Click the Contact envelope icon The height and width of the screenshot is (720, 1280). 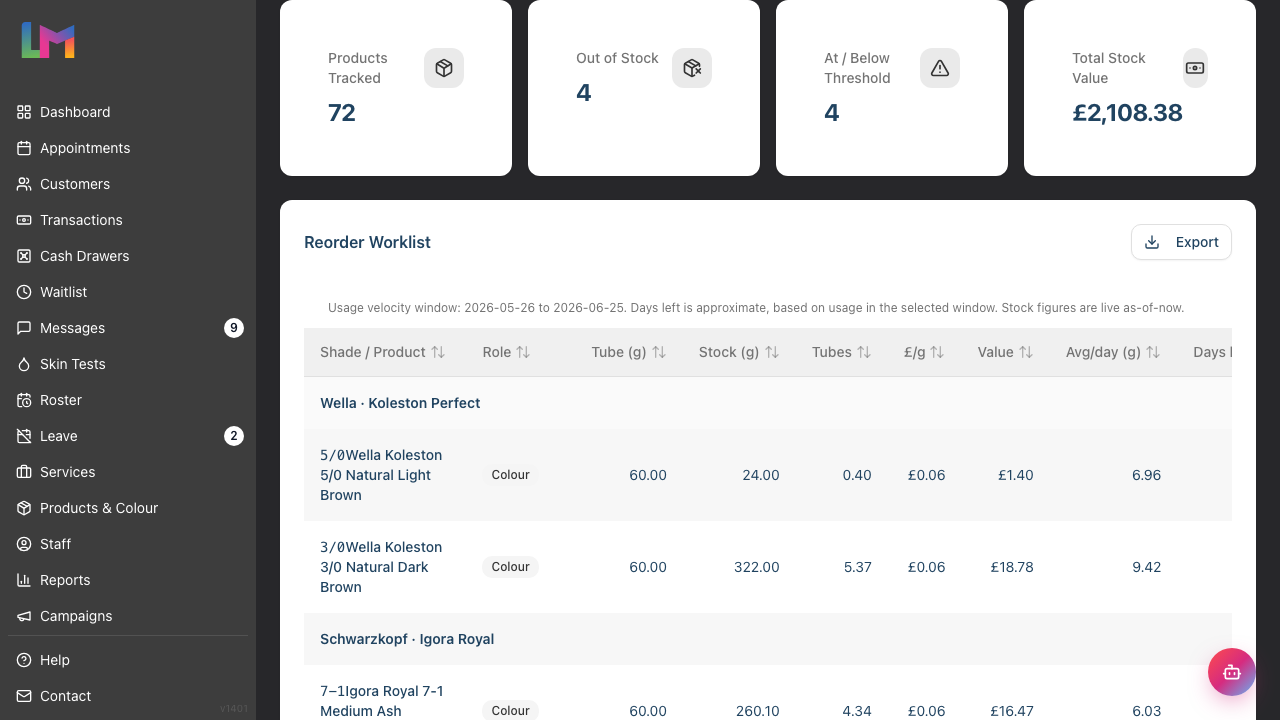(24, 696)
